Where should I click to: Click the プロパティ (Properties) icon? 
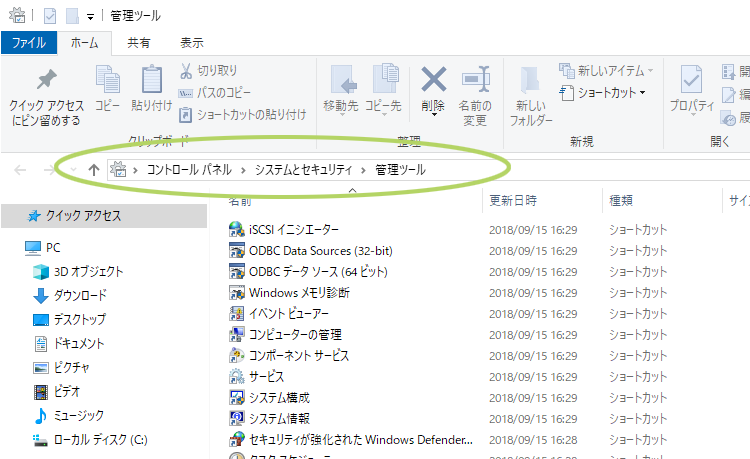(692, 79)
